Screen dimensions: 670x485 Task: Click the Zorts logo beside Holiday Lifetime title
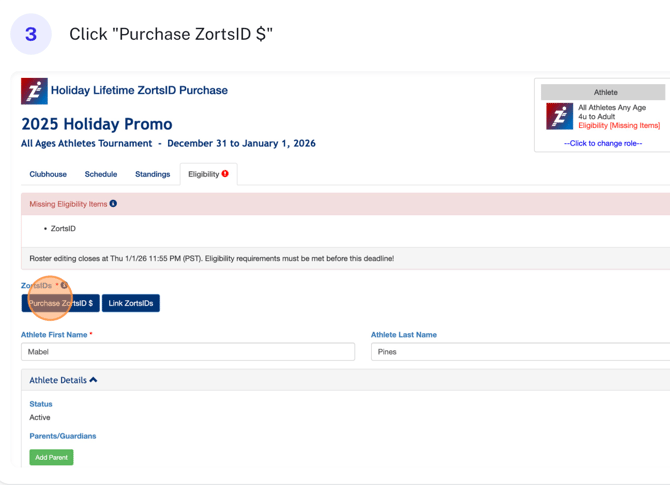[34, 91]
